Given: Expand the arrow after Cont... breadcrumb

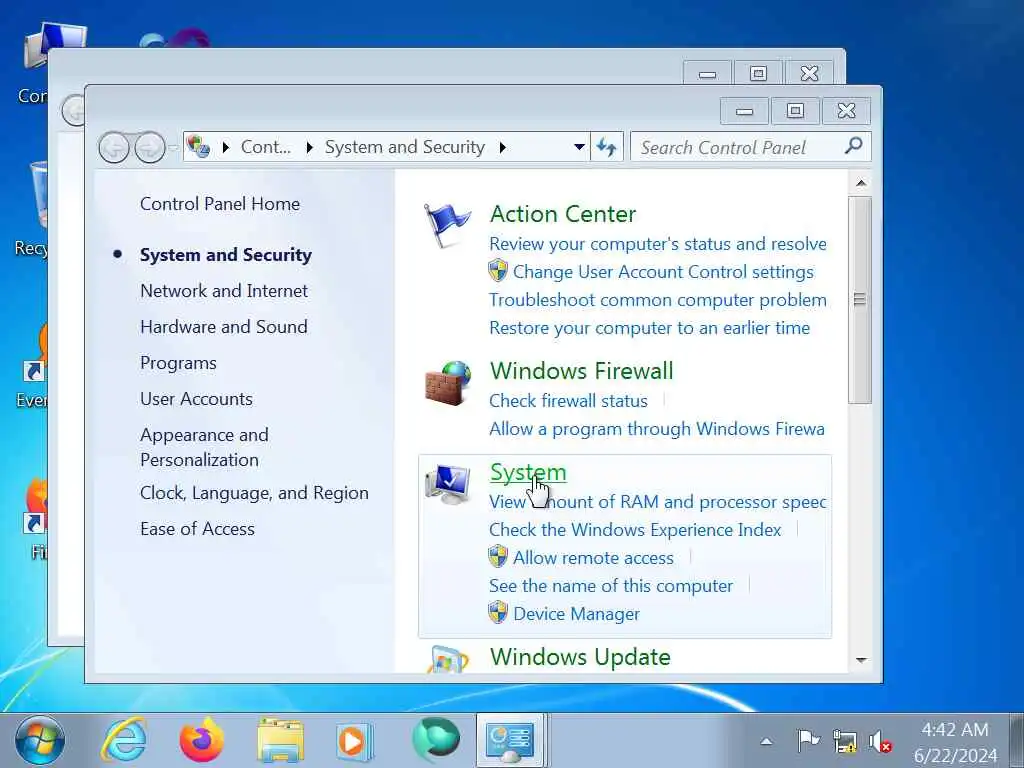Looking at the screenshot, I should 310,147.
